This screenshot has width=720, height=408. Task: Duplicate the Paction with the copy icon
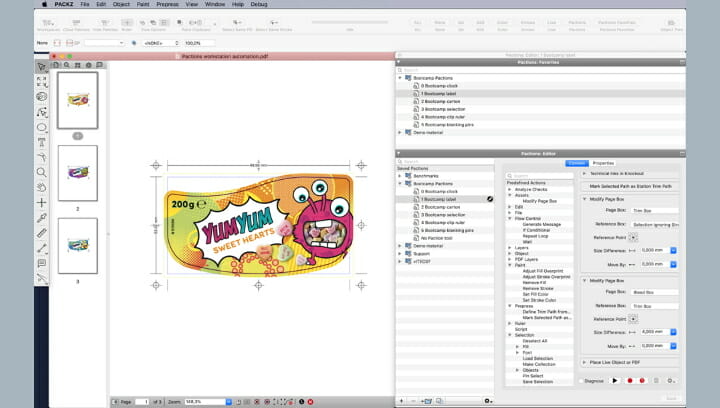coord(439,401)
